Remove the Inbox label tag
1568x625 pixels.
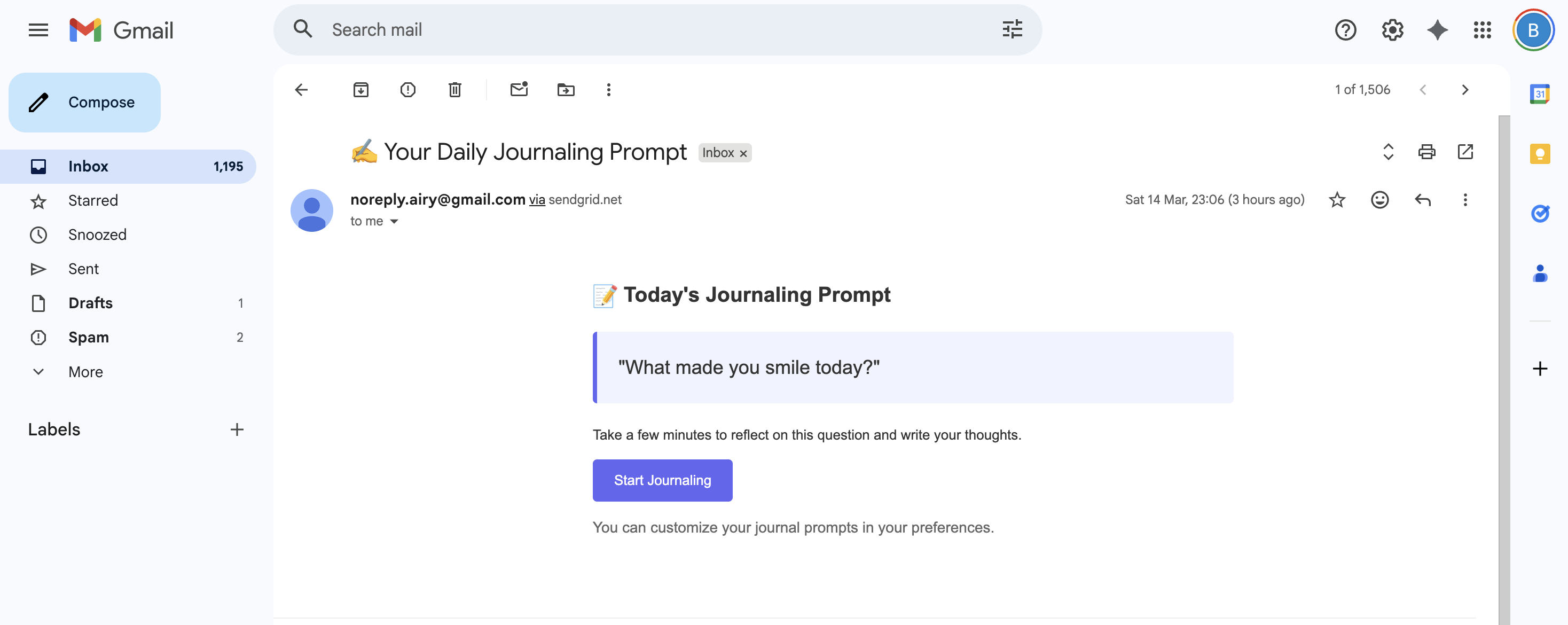pos(742,153)
